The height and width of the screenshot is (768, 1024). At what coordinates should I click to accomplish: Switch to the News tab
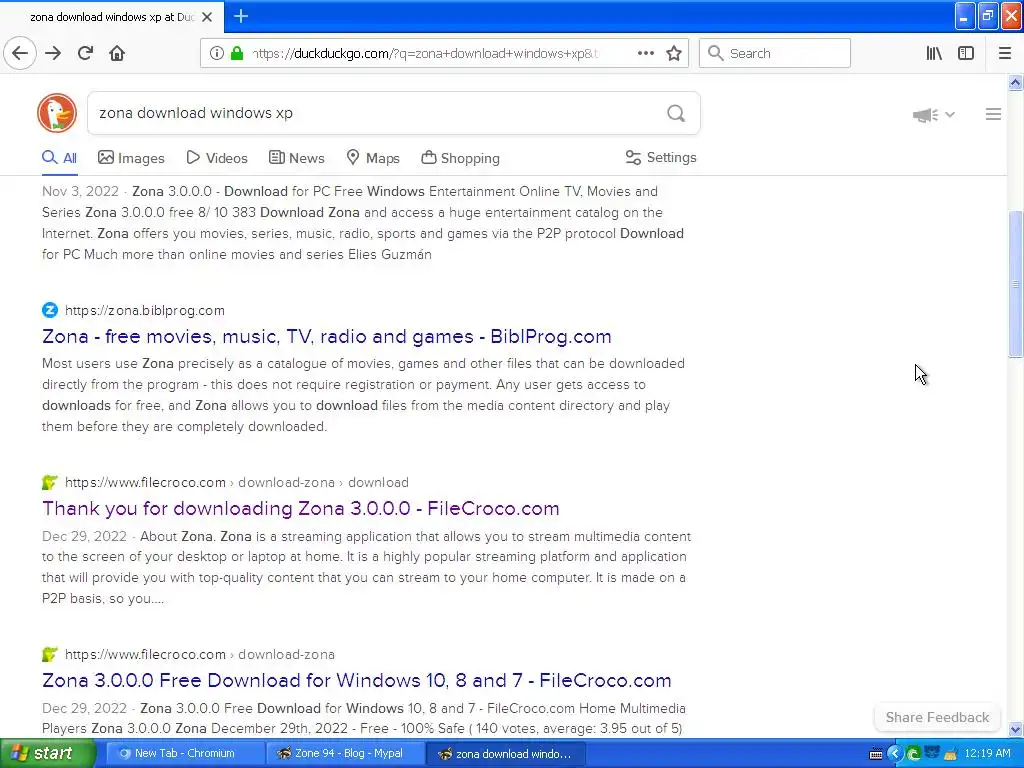[296, 158]
